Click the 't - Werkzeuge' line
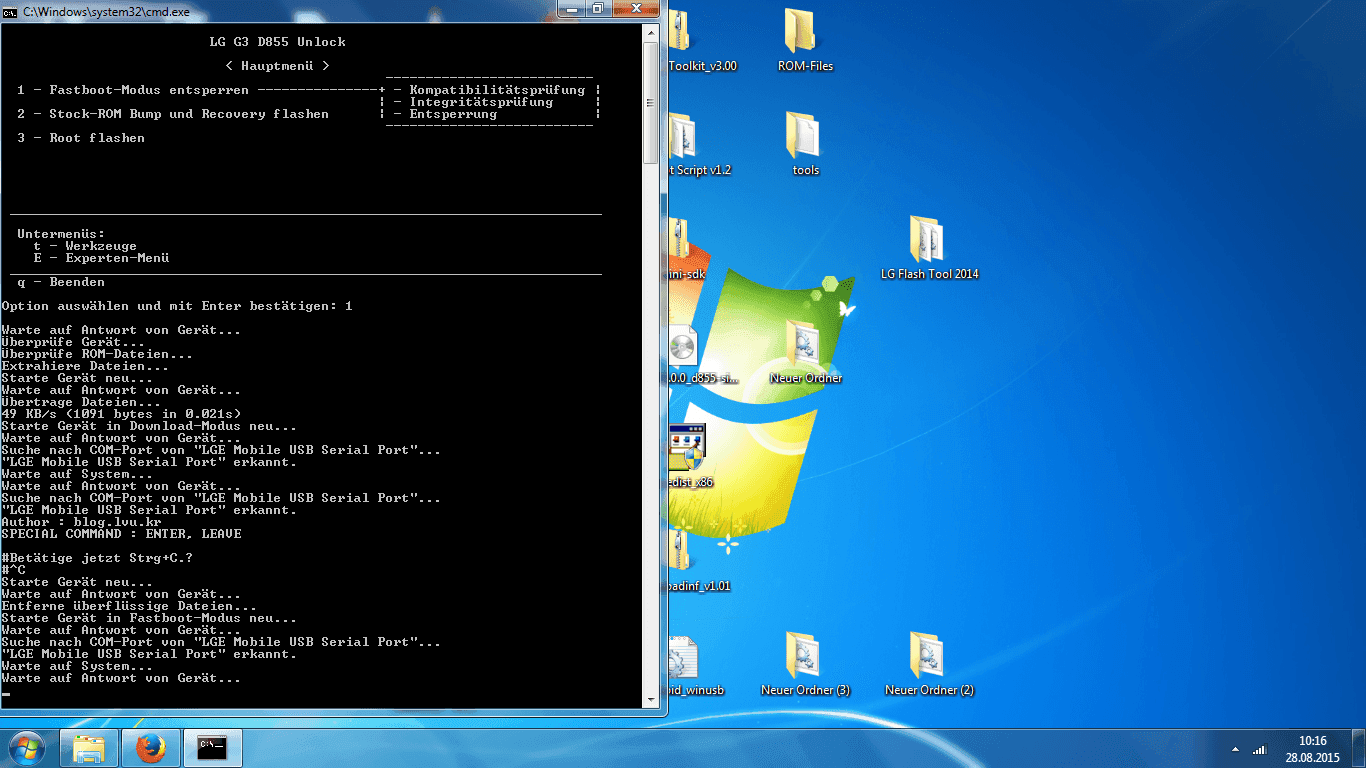The width and height of the screenshot is (1366, 768). click(85, 246)
